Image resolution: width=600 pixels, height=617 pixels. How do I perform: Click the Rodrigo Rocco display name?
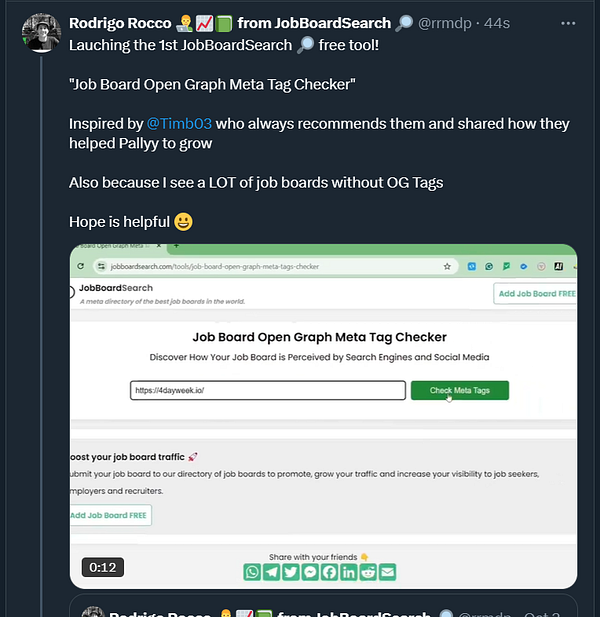[120, 23]
